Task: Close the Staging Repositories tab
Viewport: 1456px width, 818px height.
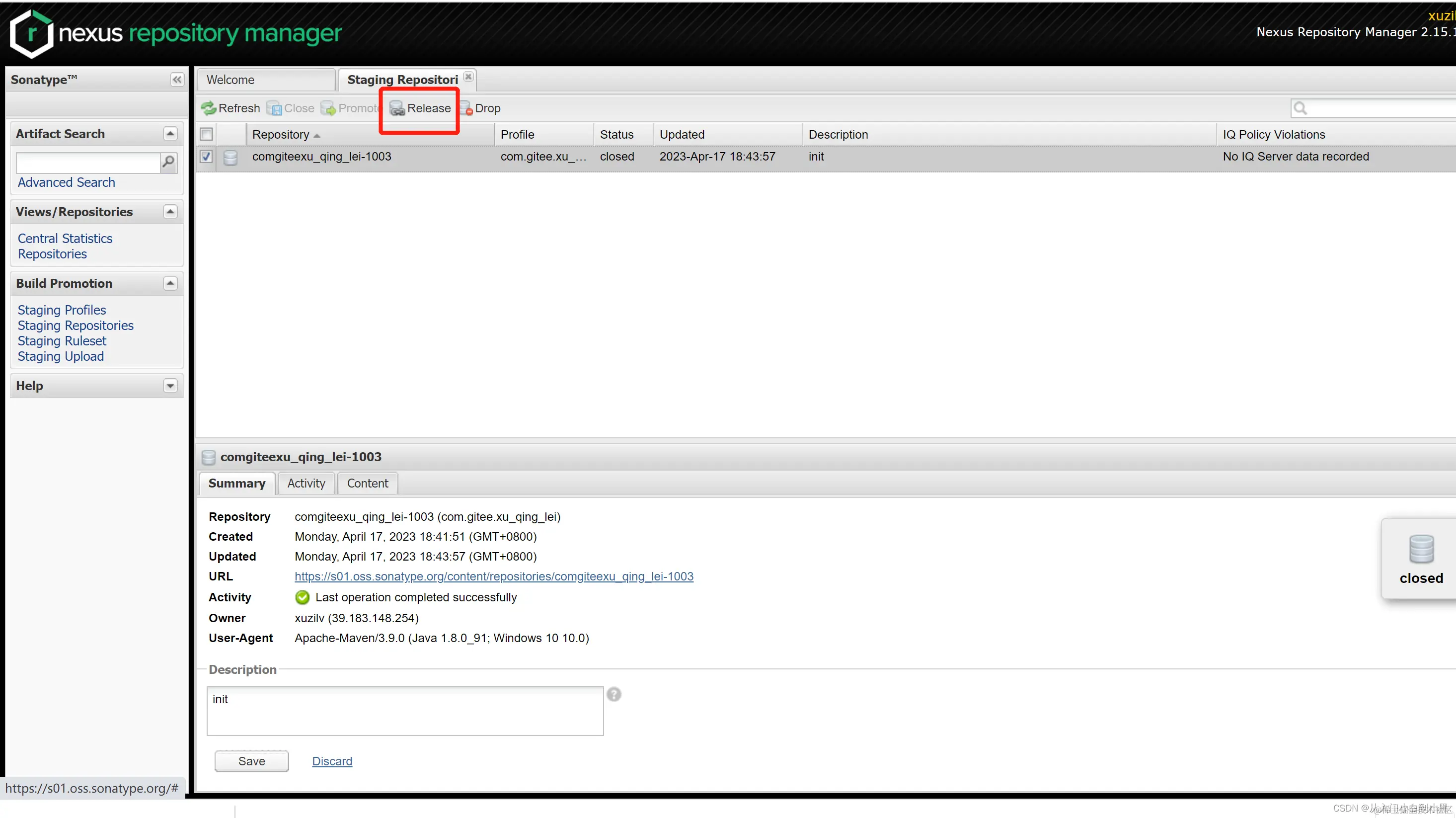Action: pos(468,77)
